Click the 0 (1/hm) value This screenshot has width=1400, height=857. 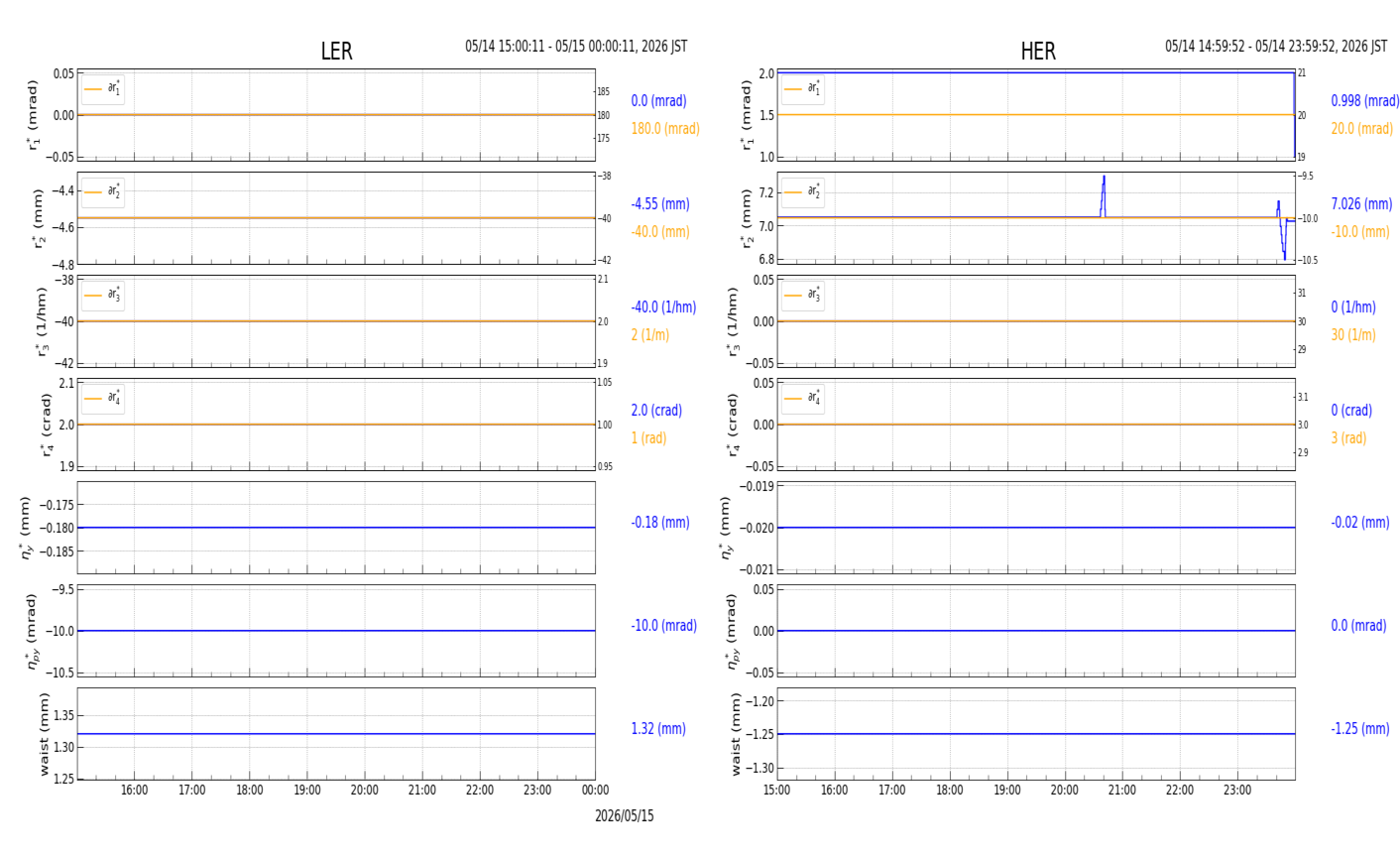point(1353,307)
